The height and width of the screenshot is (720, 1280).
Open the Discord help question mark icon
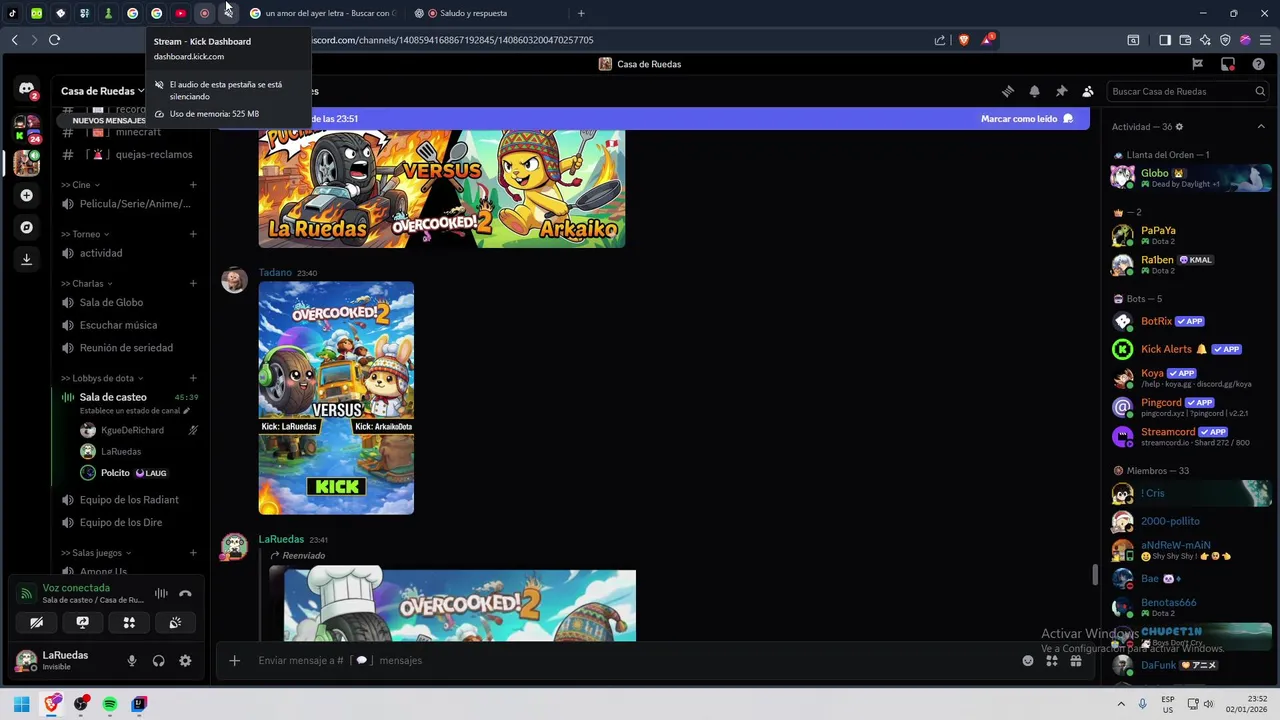1259,64
